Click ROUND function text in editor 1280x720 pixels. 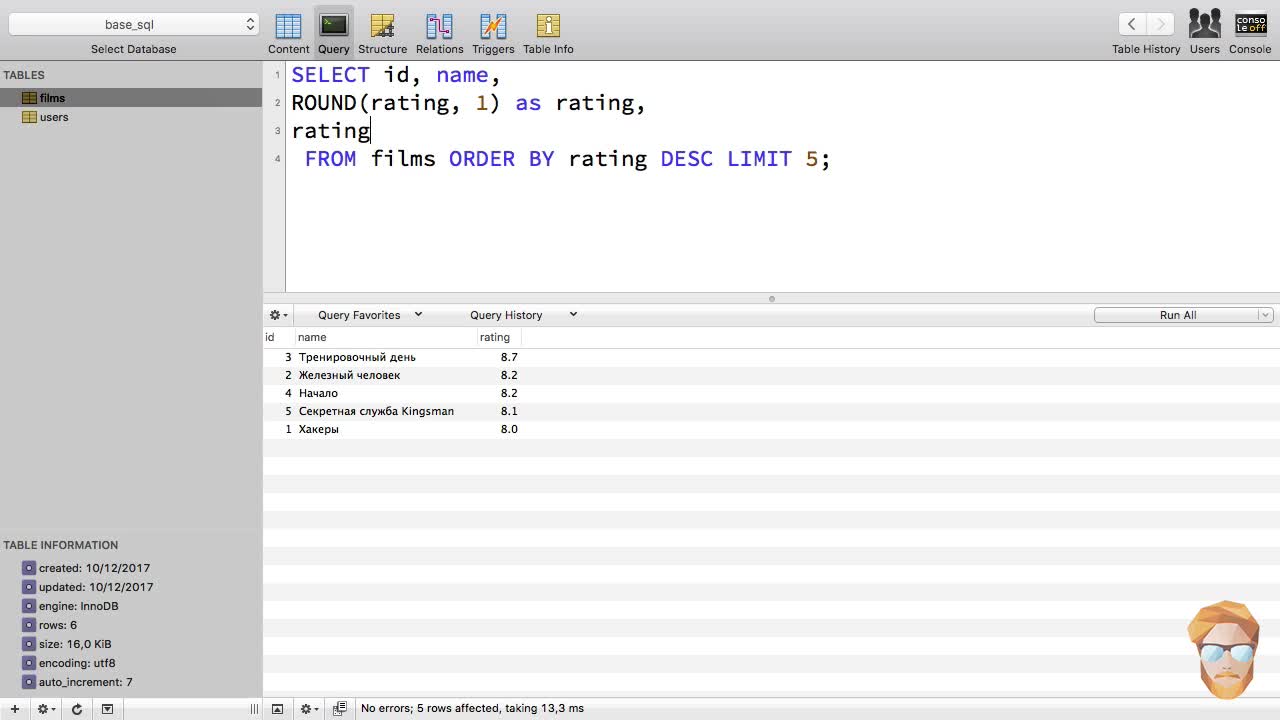(324, 103)
